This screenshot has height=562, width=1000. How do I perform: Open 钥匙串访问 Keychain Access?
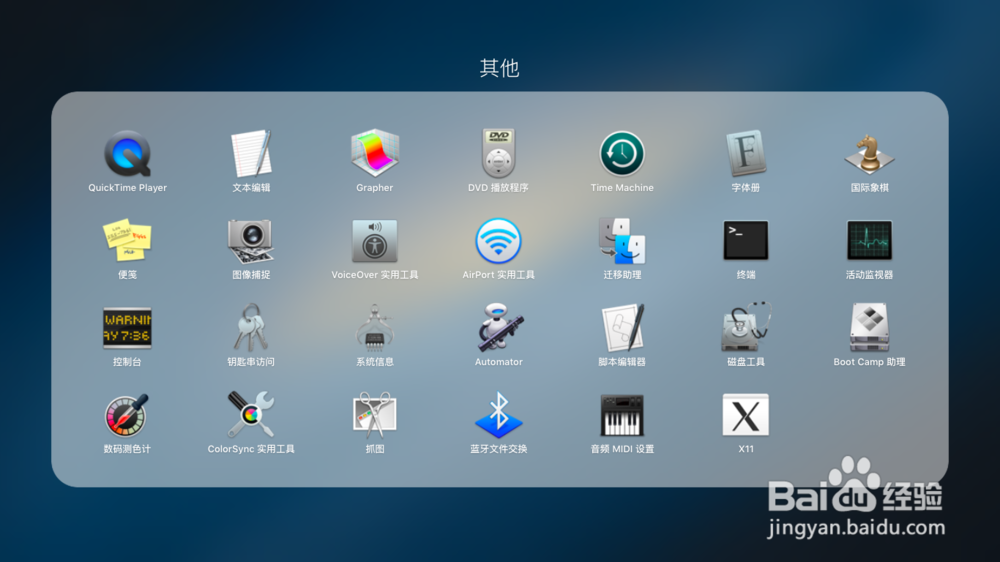click(x=251, y=328)
